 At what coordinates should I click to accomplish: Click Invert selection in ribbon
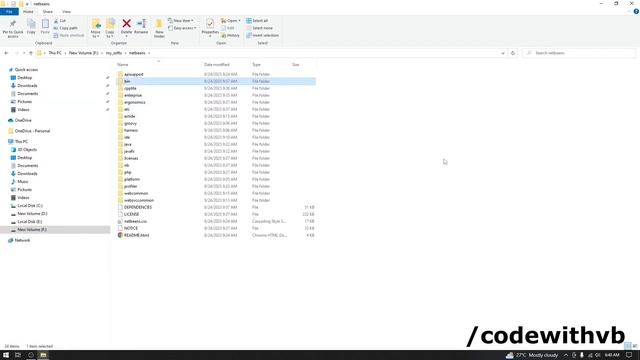262,36
